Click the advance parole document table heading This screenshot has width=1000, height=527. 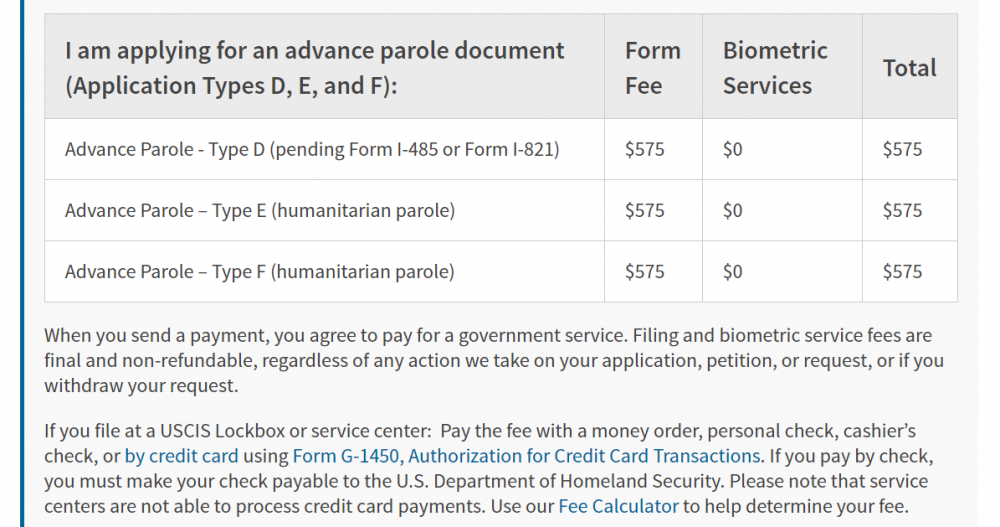click(x=315, y=68)
